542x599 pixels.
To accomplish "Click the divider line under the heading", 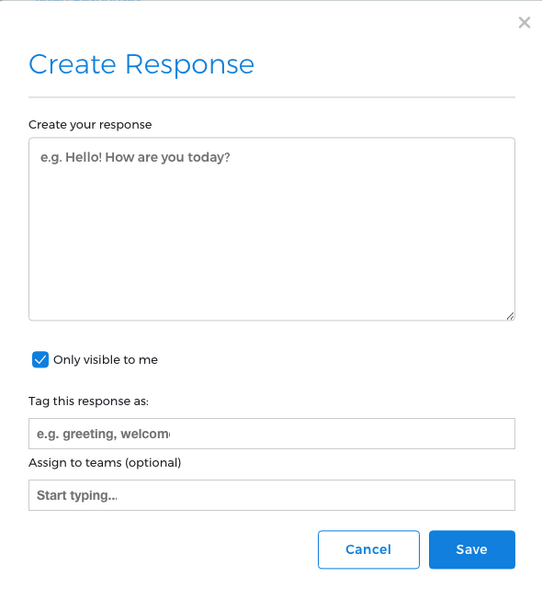I will pyautogui.click(x=272, y=97).
